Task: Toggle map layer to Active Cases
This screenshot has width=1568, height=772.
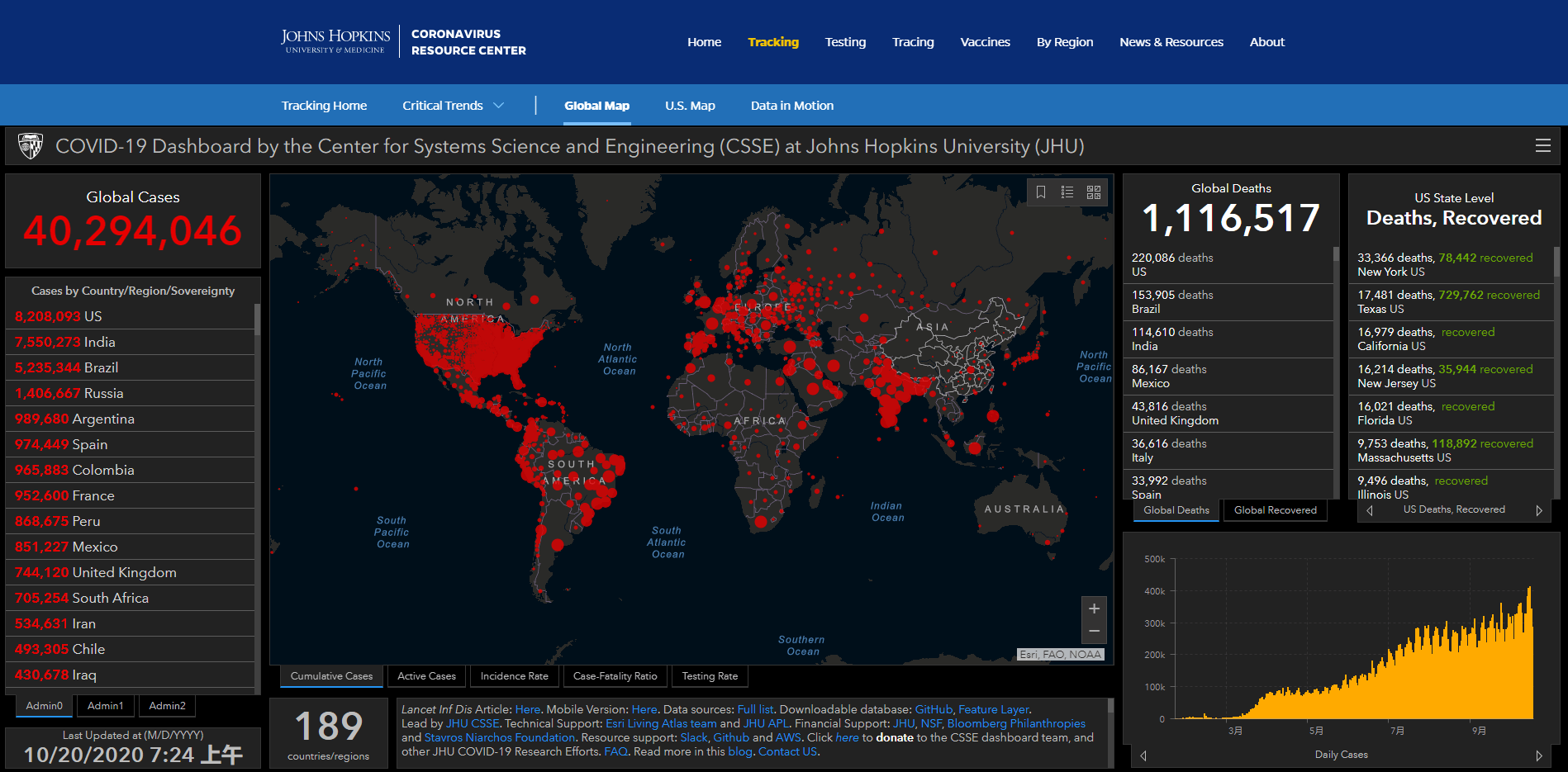Action: 426,676
